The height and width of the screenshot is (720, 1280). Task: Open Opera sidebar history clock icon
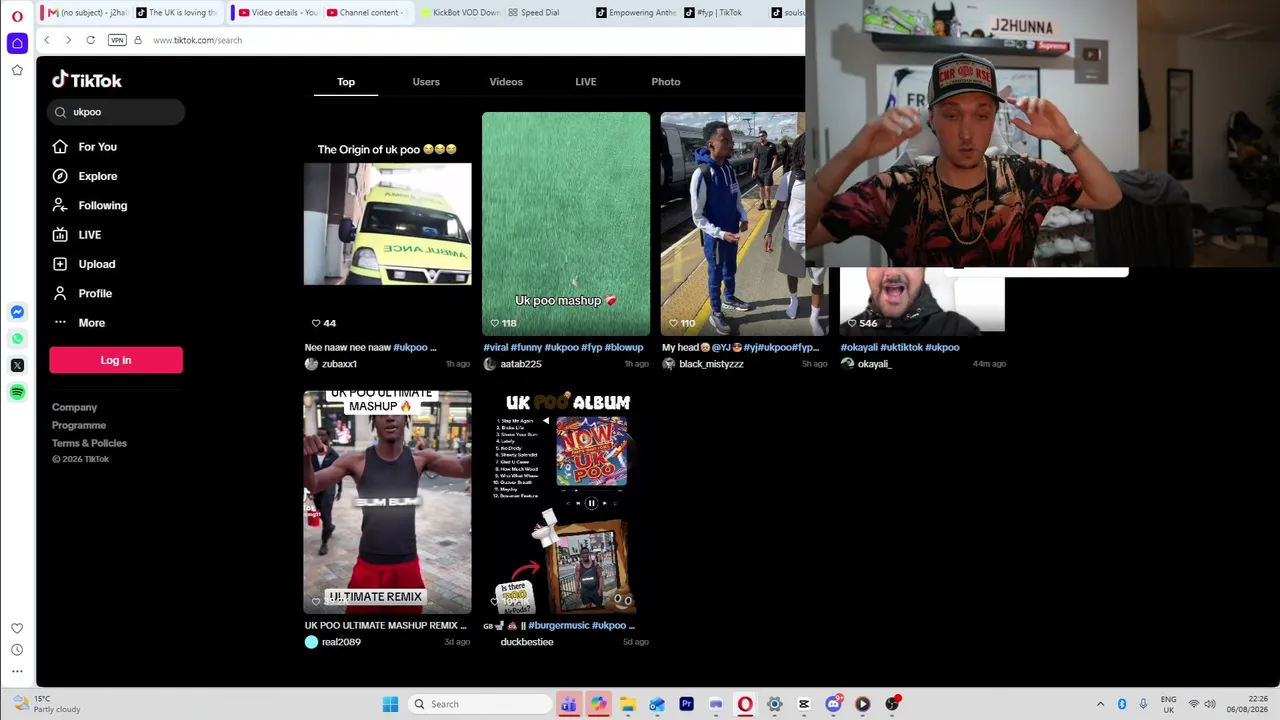pos(17,650)
